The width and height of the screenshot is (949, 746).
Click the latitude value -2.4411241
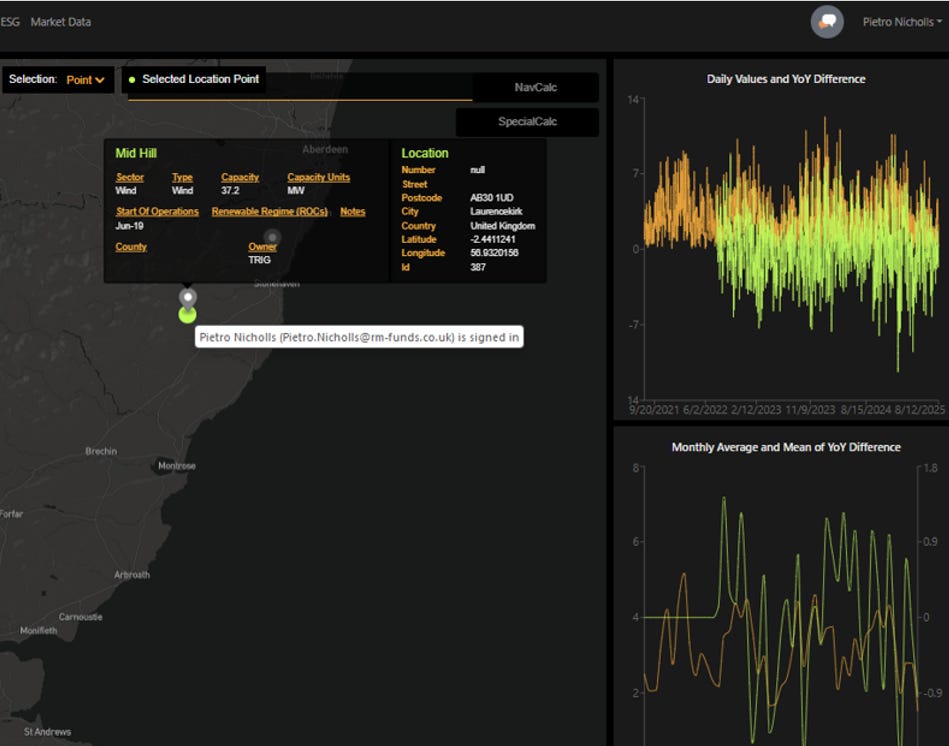493,240
